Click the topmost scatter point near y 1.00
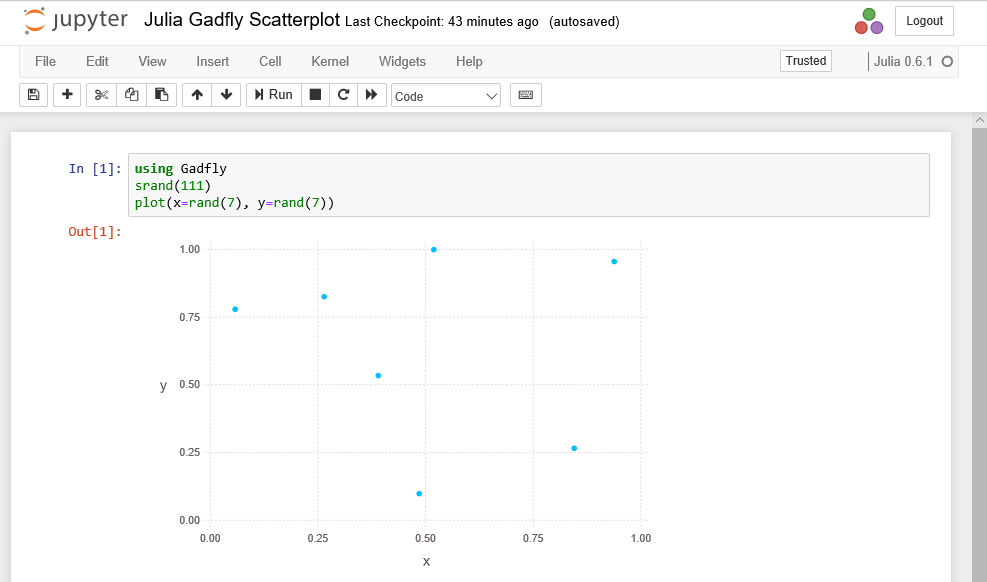 [x=434, y=250]
